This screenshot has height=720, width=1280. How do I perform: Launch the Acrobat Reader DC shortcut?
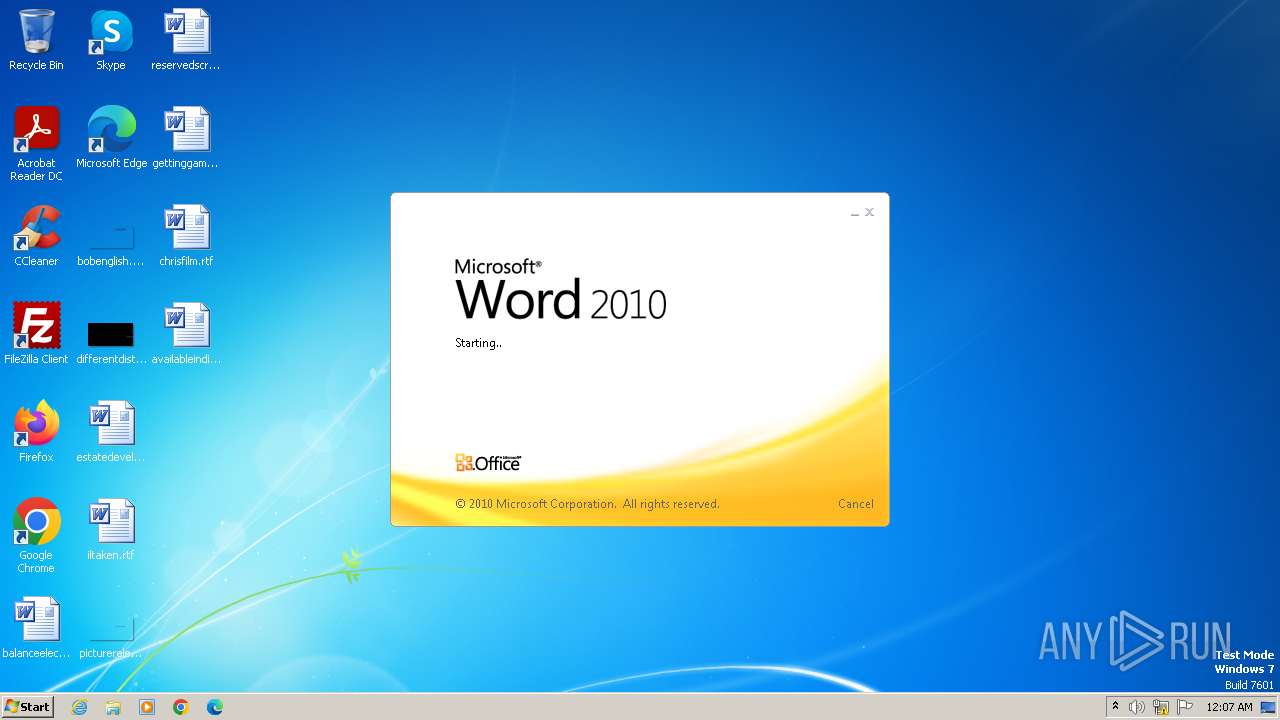[36, 144]
